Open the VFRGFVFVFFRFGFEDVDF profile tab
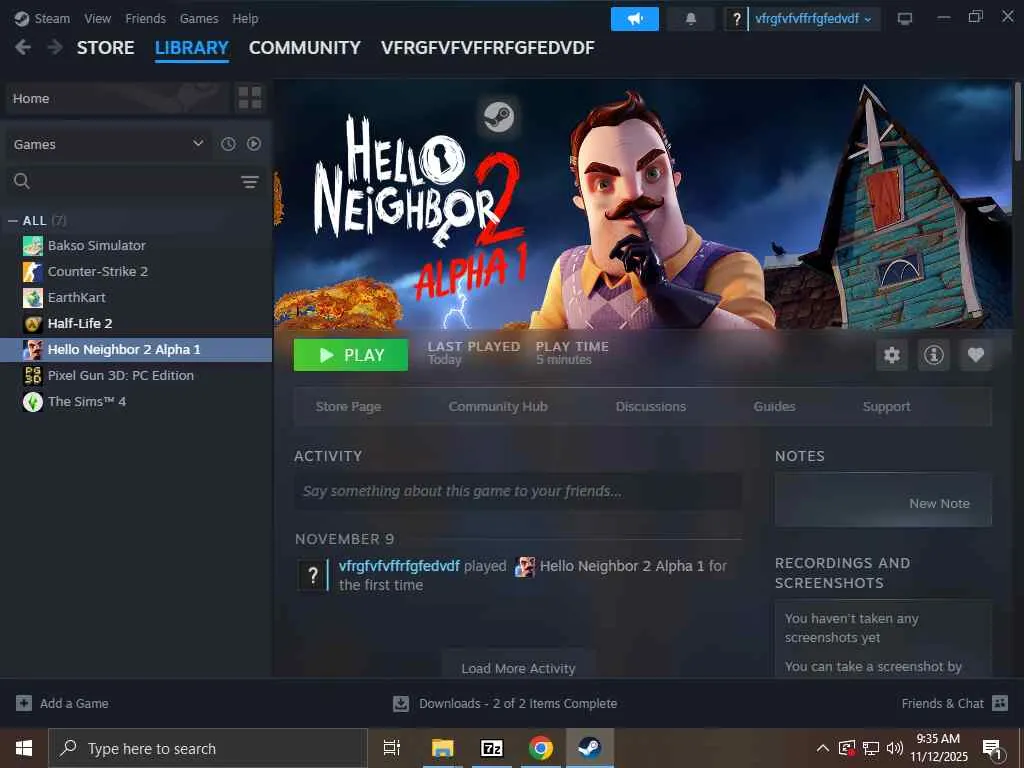1024x768 pixels. (x=487, y=48)
